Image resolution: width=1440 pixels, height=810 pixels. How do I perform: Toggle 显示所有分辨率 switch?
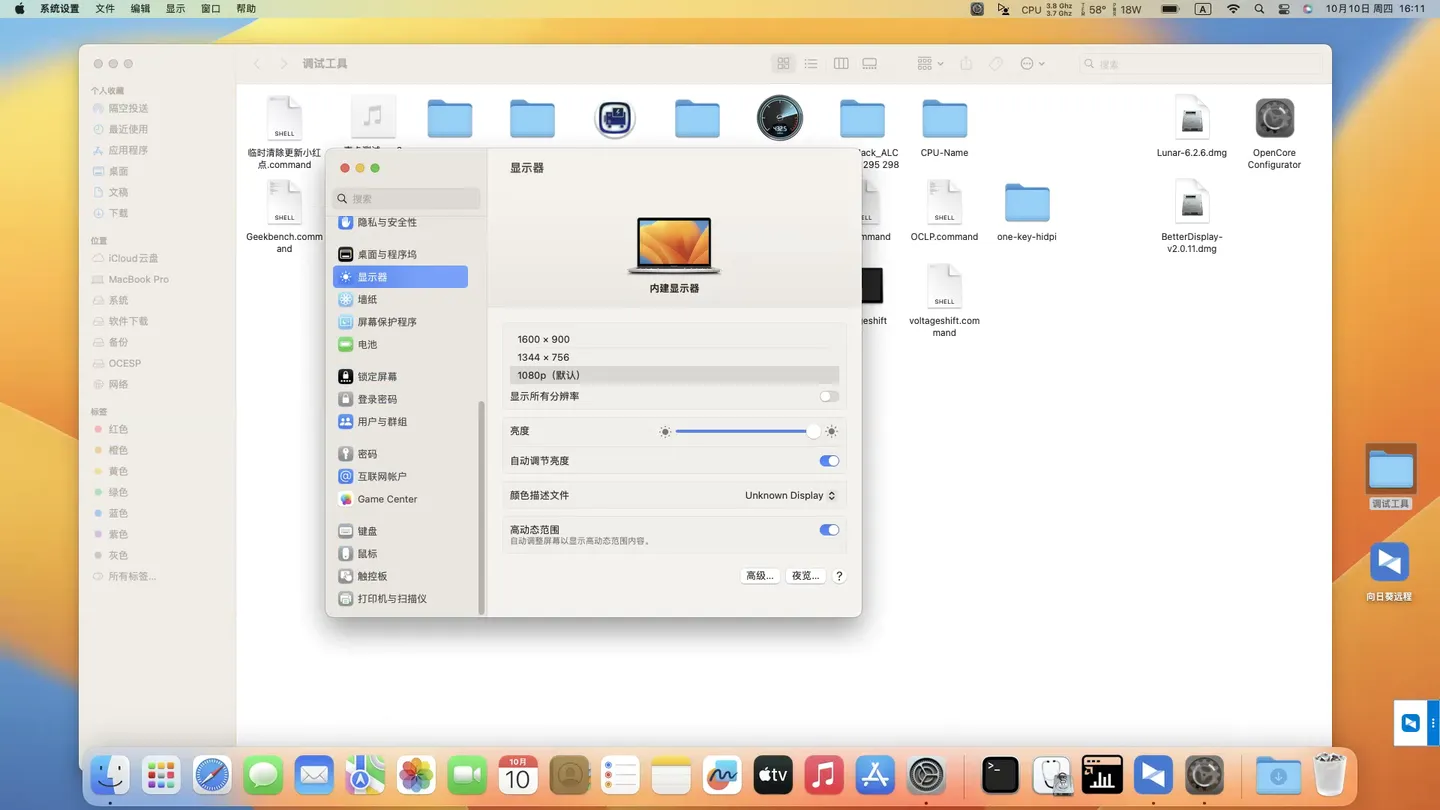click(829, 397)
